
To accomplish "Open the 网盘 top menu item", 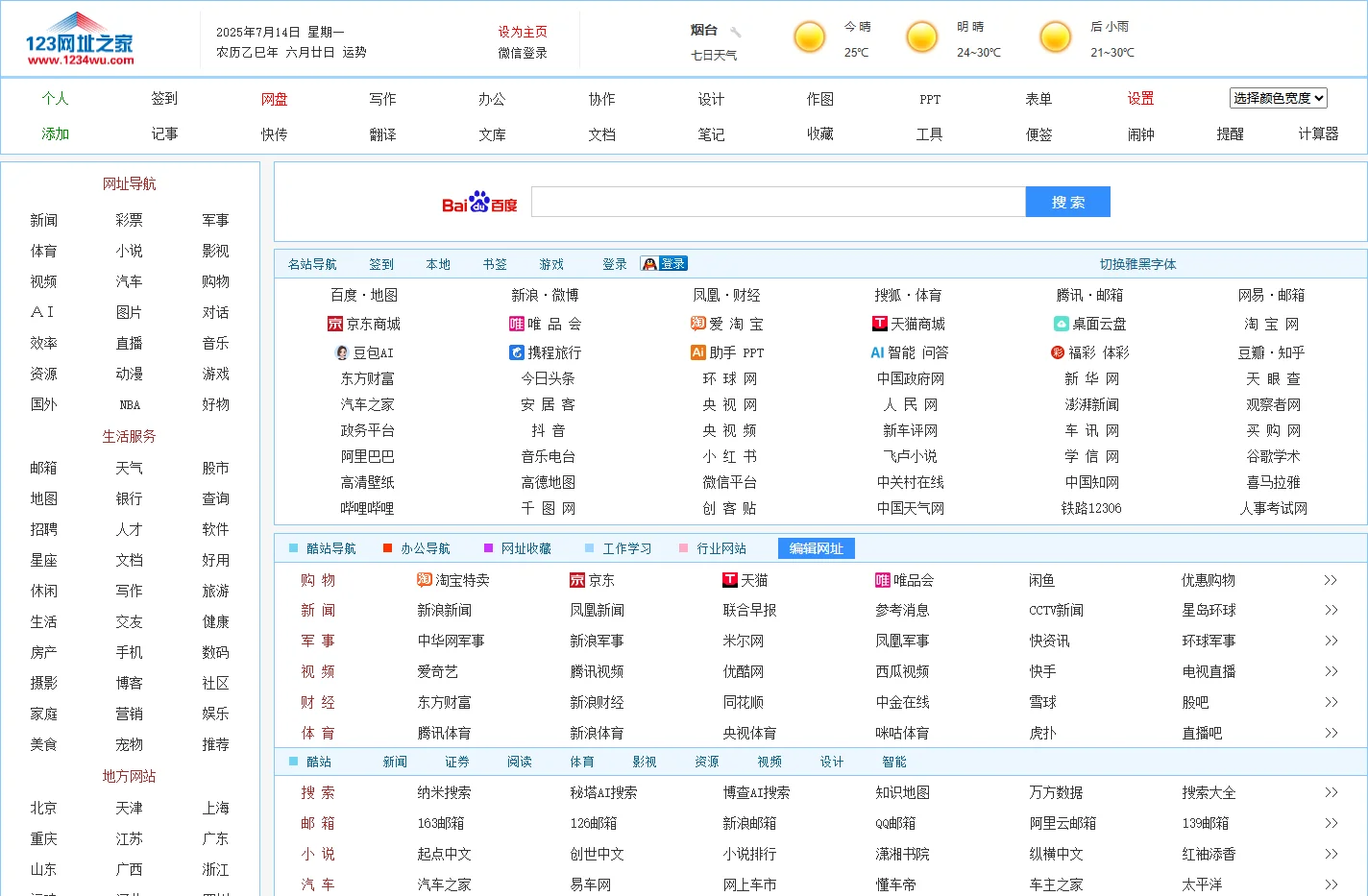I will coord(274,99).
